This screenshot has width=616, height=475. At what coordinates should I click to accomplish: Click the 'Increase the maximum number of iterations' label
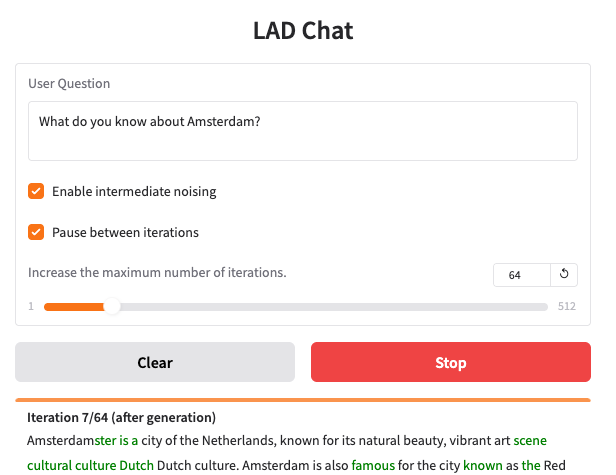(157, 272)
